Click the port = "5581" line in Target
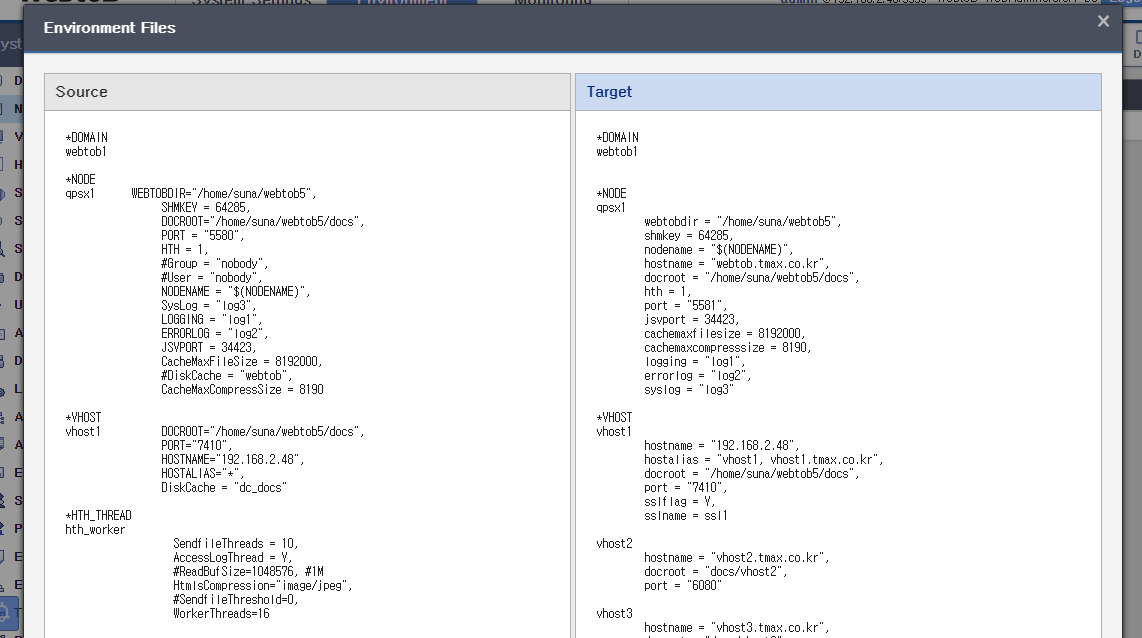The width and height of the screenshot is (1142, 638). [685, 305]
